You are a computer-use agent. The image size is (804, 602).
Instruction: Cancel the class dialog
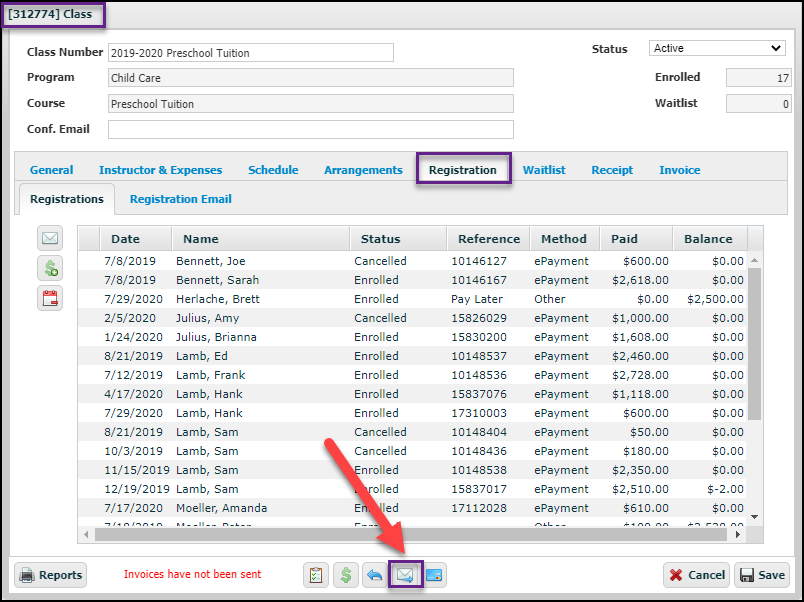pos(697,575)
